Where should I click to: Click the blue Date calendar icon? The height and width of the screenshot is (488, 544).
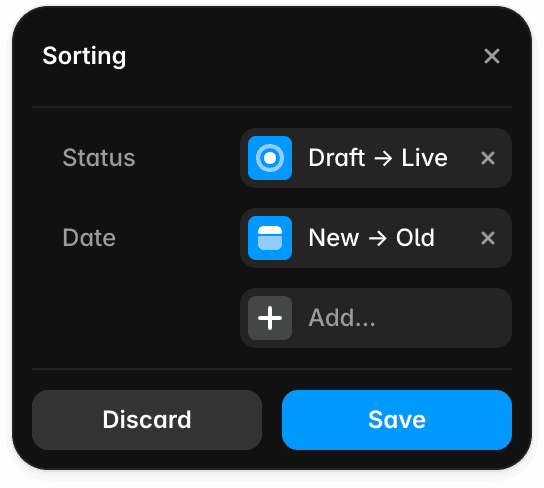point(270,238)
